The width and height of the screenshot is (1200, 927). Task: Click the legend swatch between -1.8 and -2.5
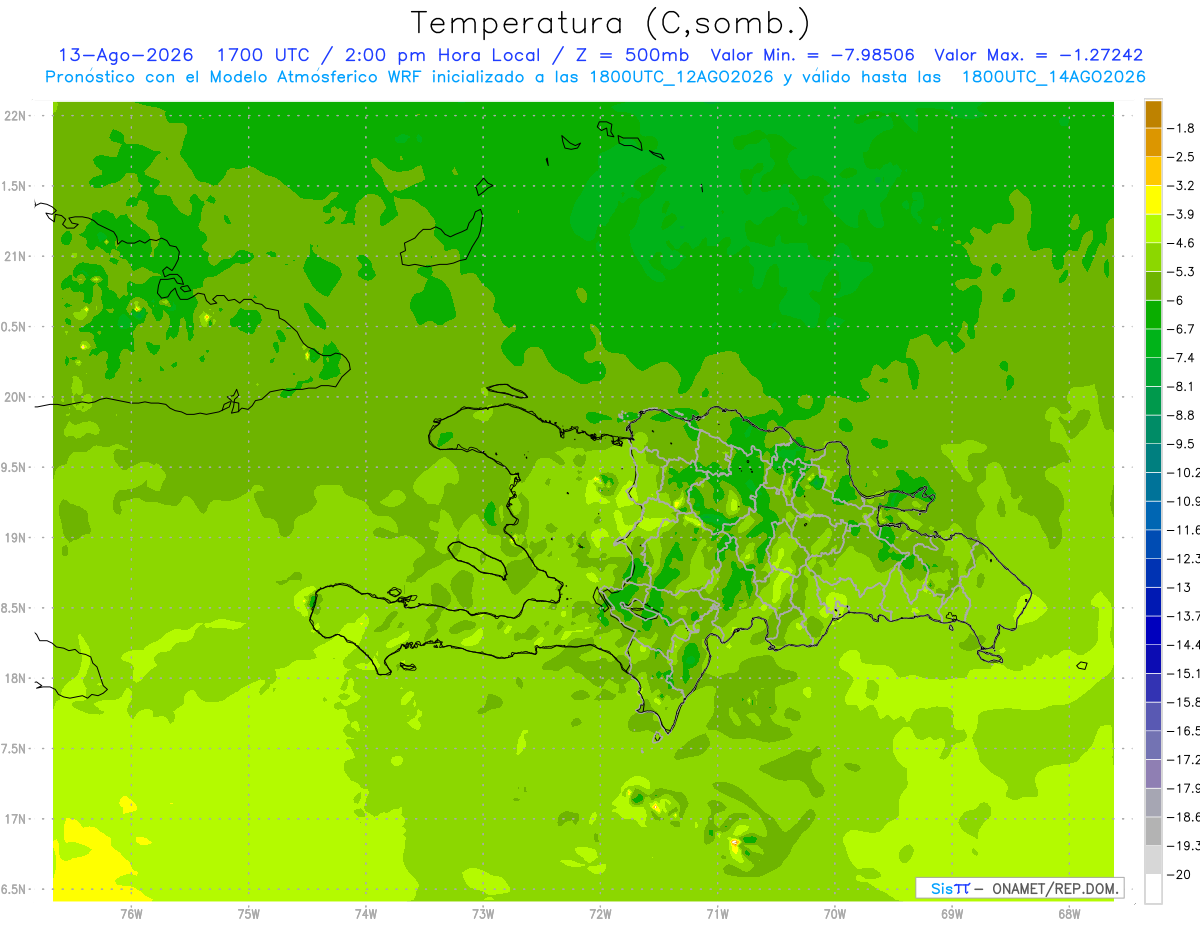1153,142
